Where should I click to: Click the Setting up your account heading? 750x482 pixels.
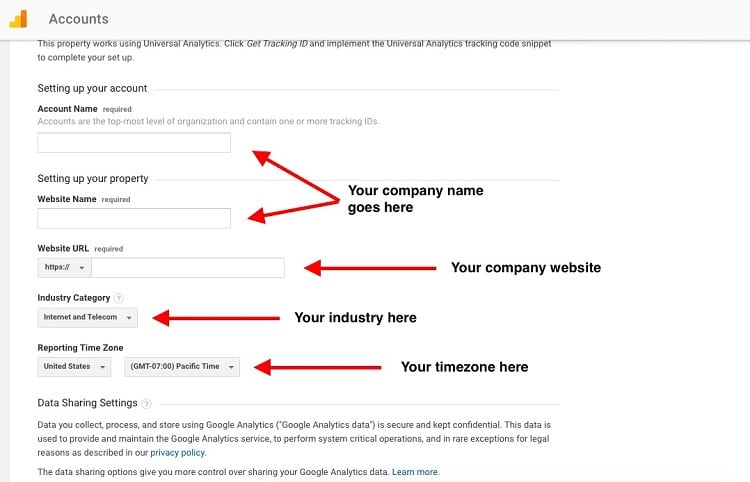point(92,88)
